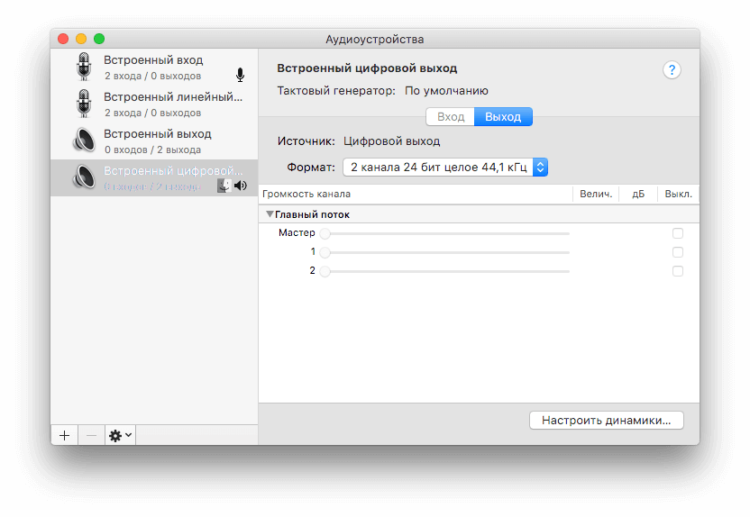Toggle the mute checkbox for channel 1
750x517 pixels.
(677, 252)
